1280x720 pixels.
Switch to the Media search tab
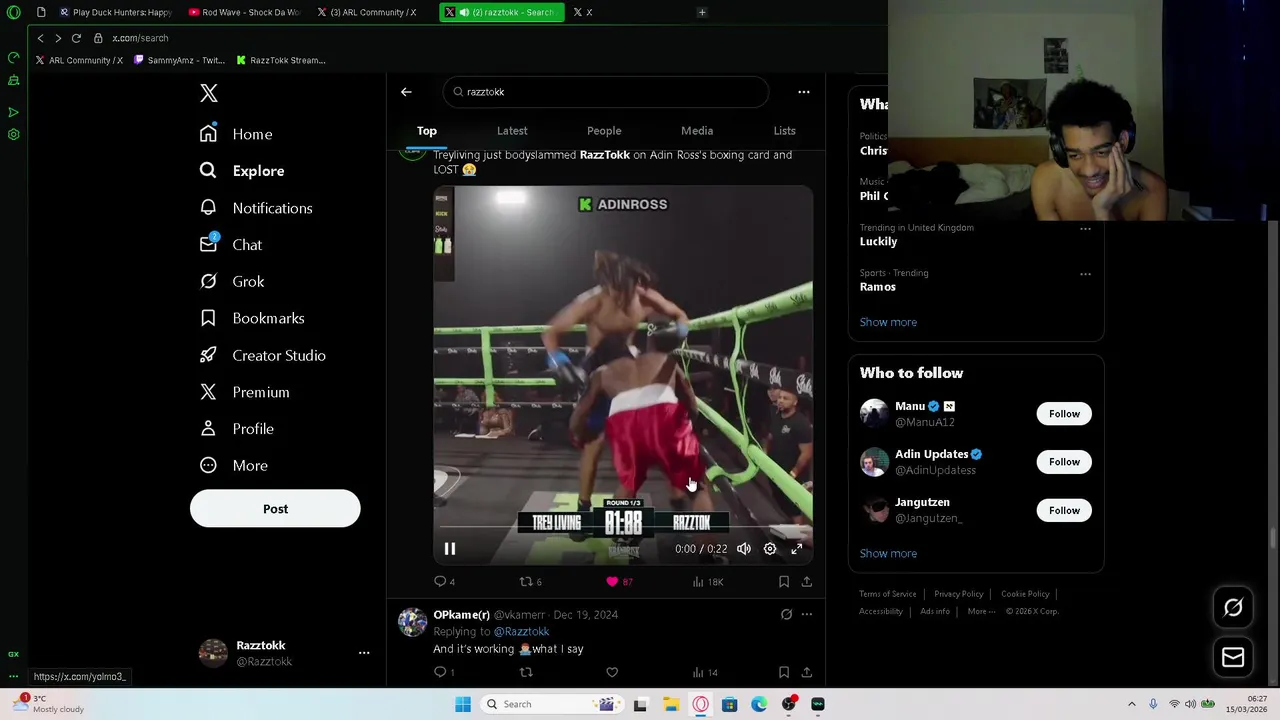pos(697,131)
